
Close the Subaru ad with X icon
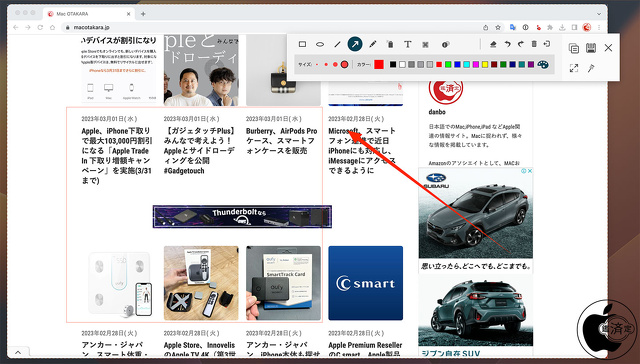pyautogui.click(x=529, y=171)
